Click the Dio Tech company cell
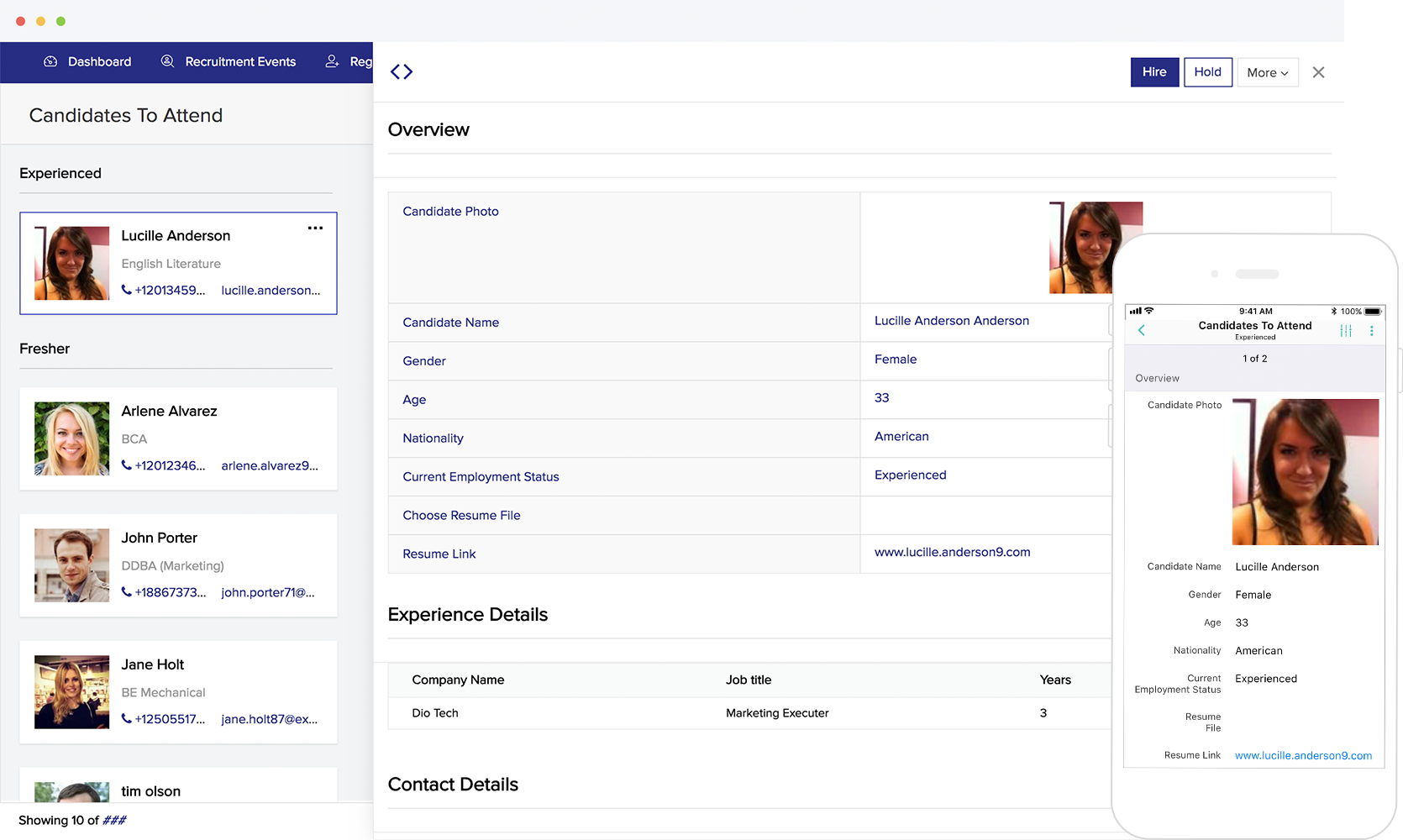The image size is (1403, 840). tap(435, 712)
